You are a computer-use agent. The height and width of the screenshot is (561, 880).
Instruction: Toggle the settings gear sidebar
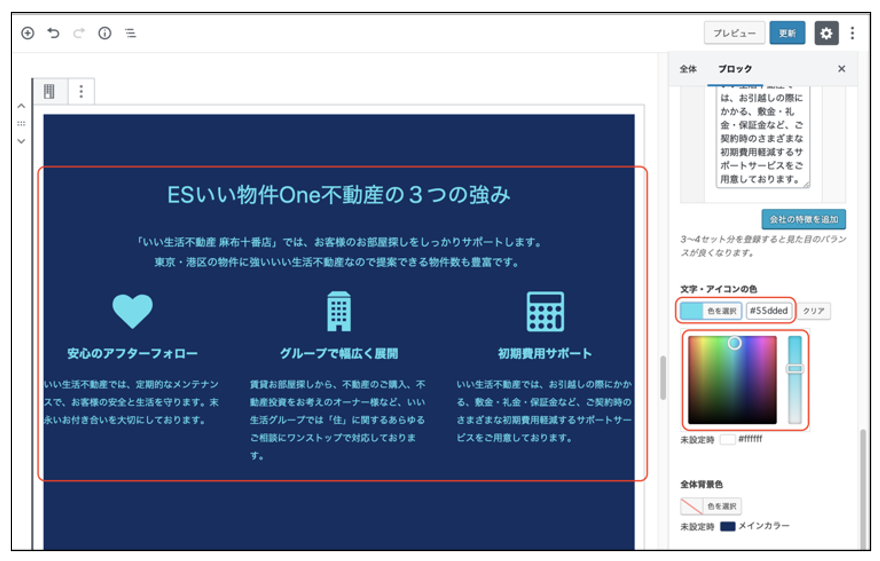coord(826,33)
